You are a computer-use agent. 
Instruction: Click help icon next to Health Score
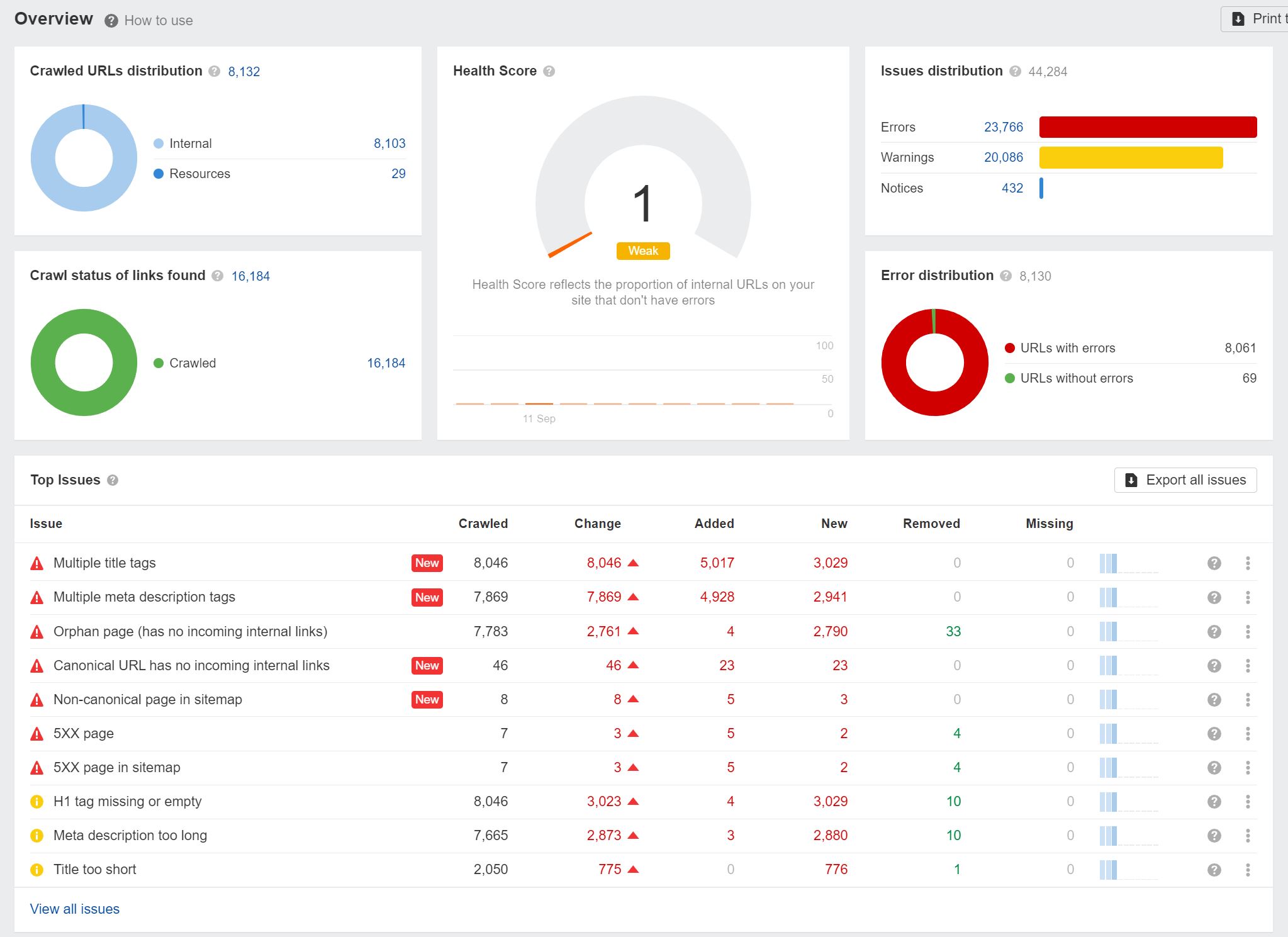(x=549, y=71)
